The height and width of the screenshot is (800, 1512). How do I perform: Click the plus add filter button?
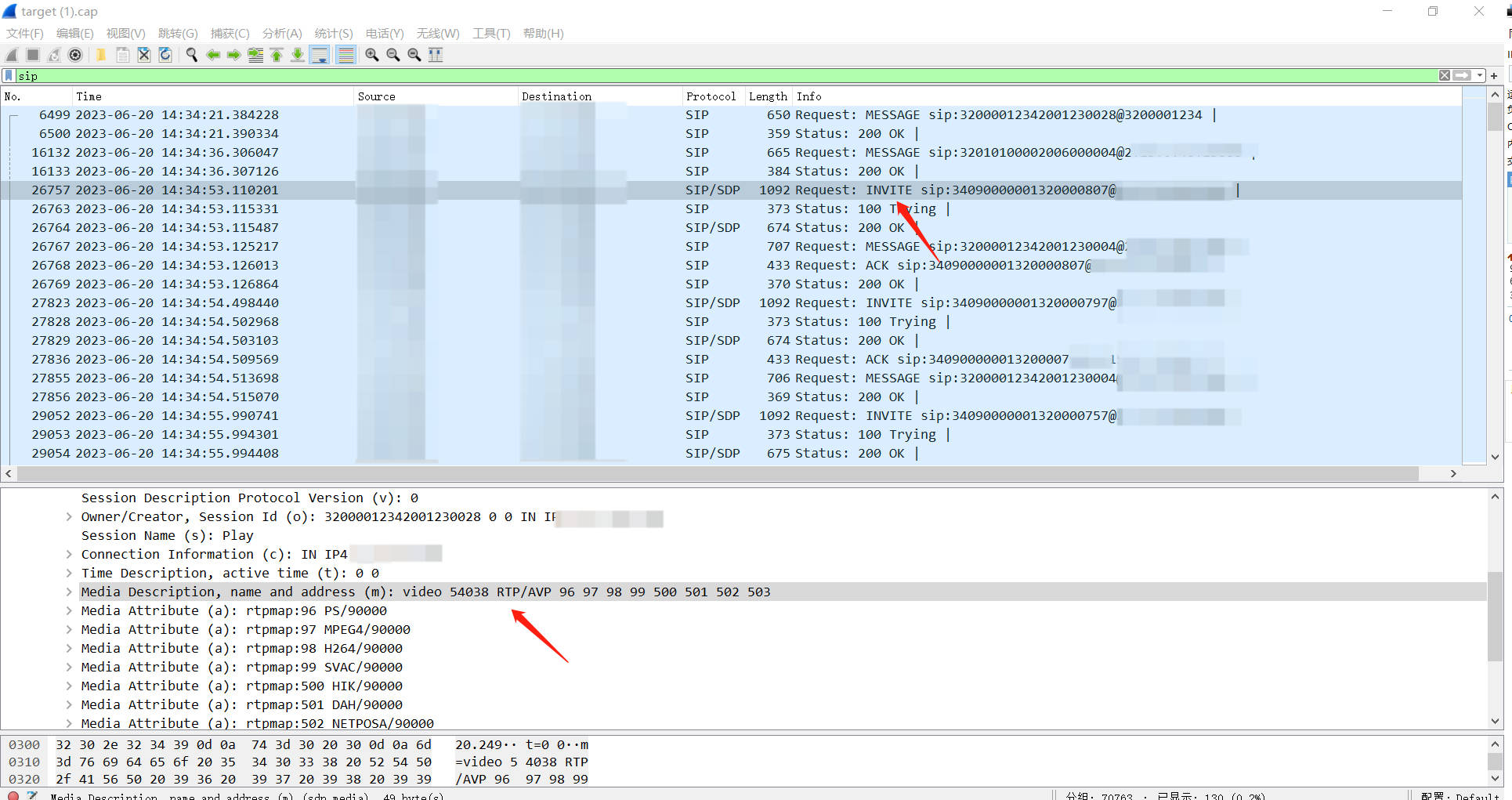(x=1494, y=76)
